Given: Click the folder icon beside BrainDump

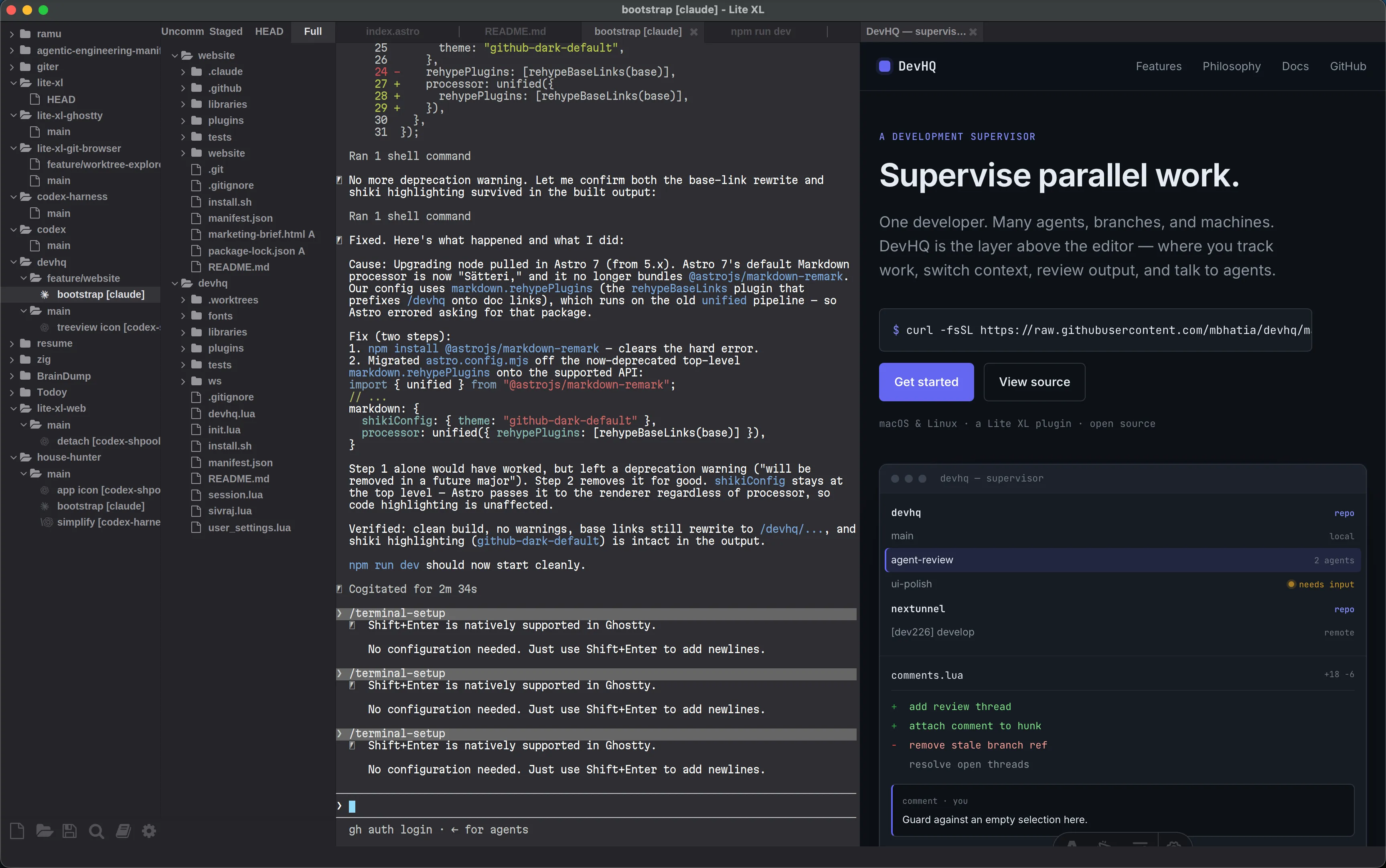Looking at the screenshot, I should pos(25,376).
